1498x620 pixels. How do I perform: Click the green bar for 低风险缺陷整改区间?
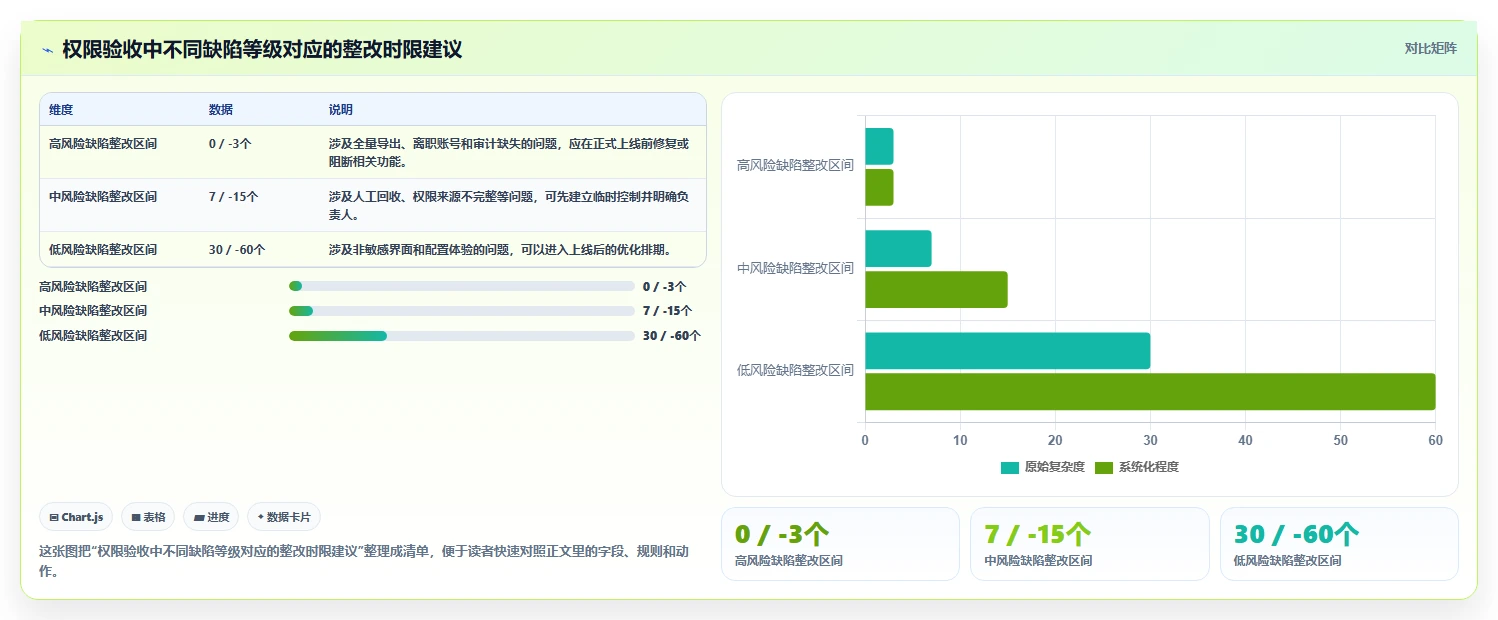1150,392
